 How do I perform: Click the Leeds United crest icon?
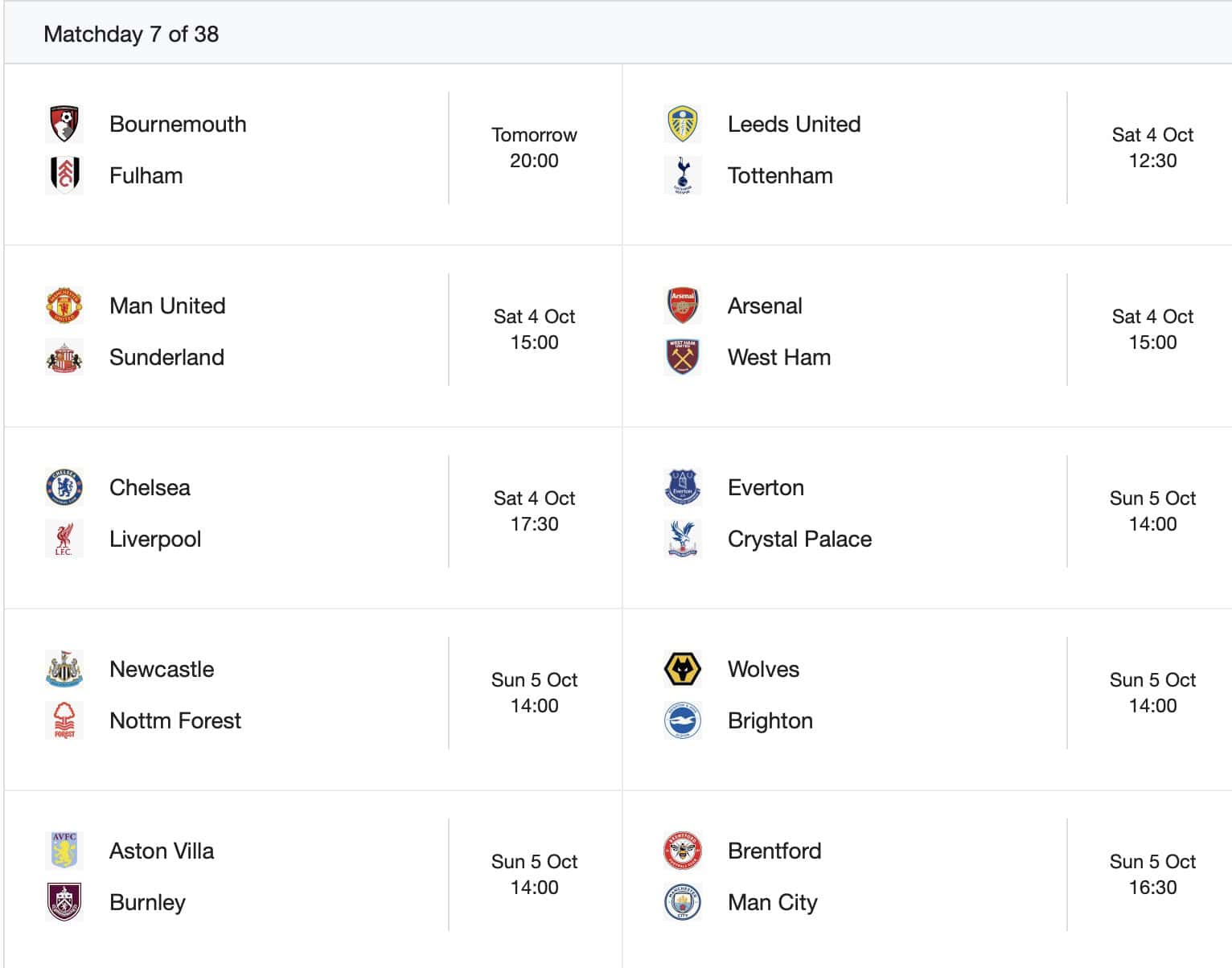click(x=683, y=124)
